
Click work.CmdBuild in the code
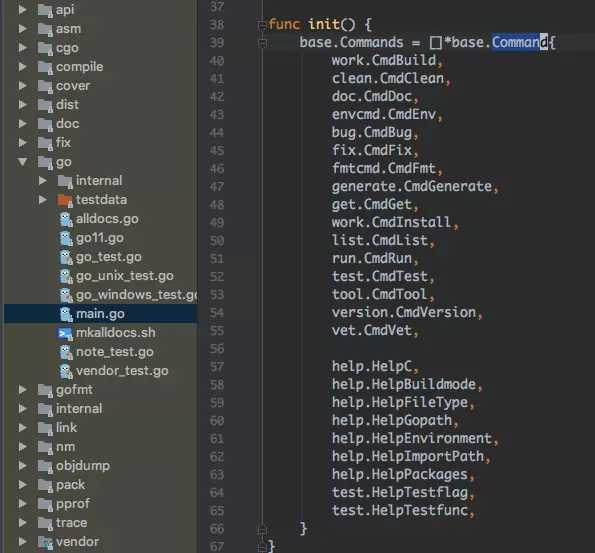[384, 60]
